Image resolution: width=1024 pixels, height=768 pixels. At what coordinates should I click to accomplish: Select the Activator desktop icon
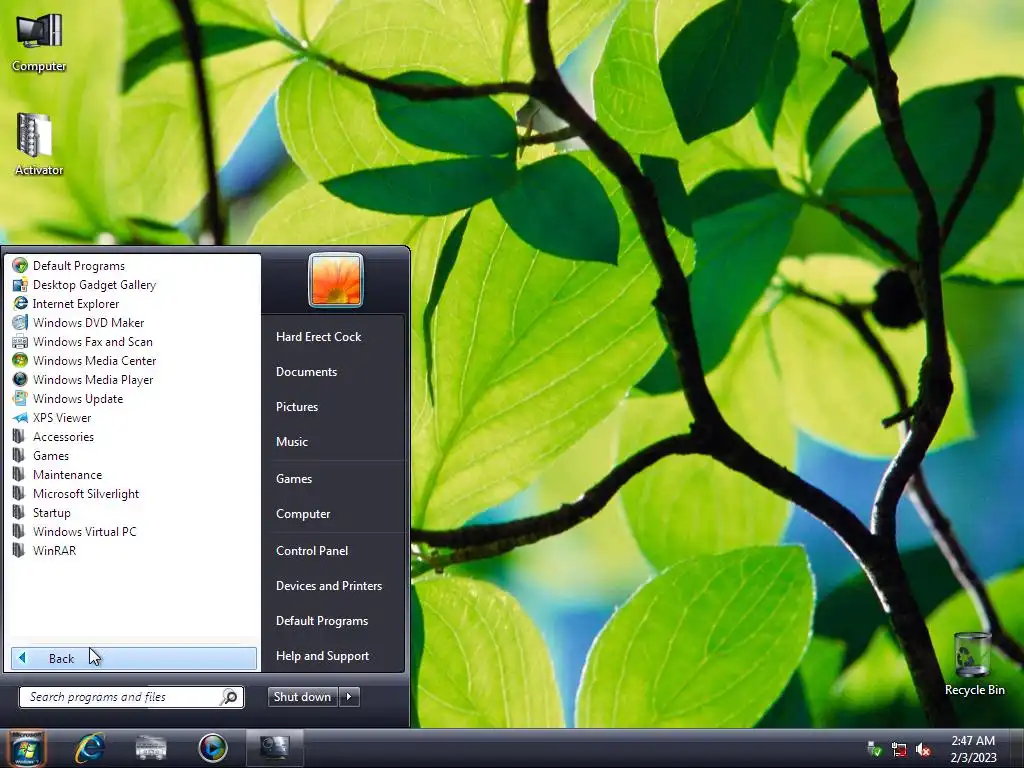coord(39,144)
